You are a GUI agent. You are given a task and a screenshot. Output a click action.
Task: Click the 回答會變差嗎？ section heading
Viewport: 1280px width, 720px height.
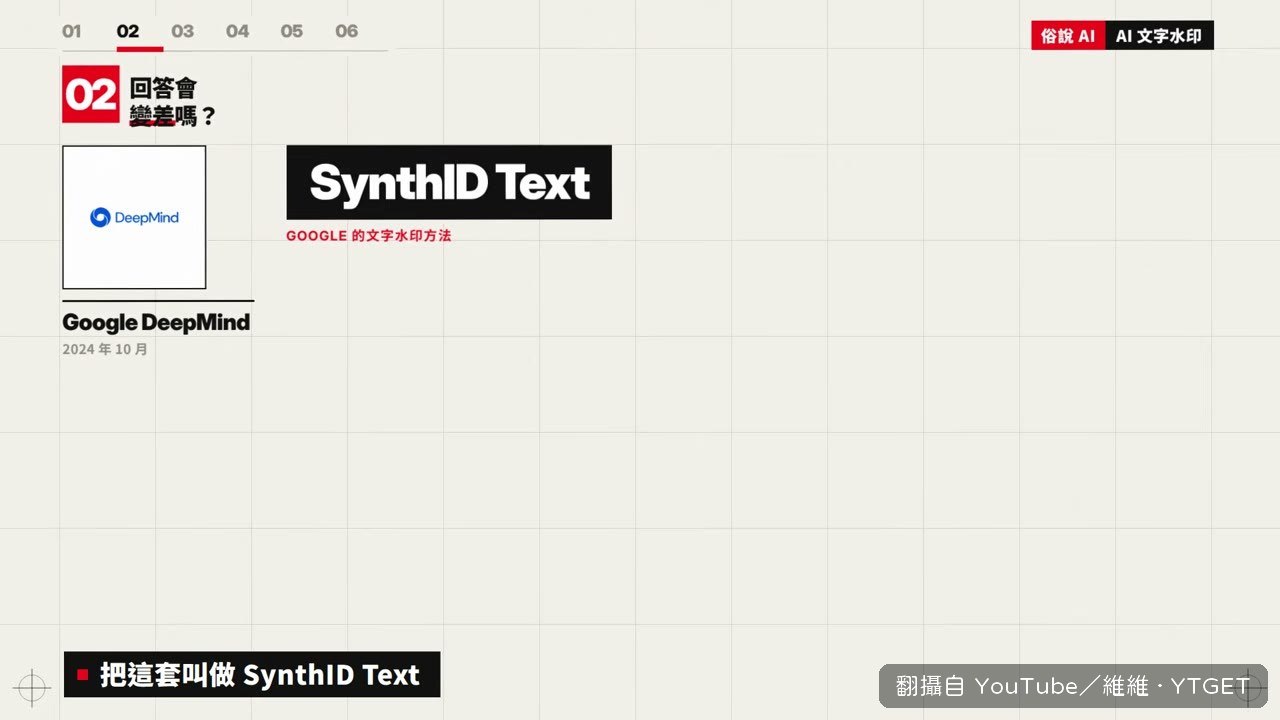point(173,103)
